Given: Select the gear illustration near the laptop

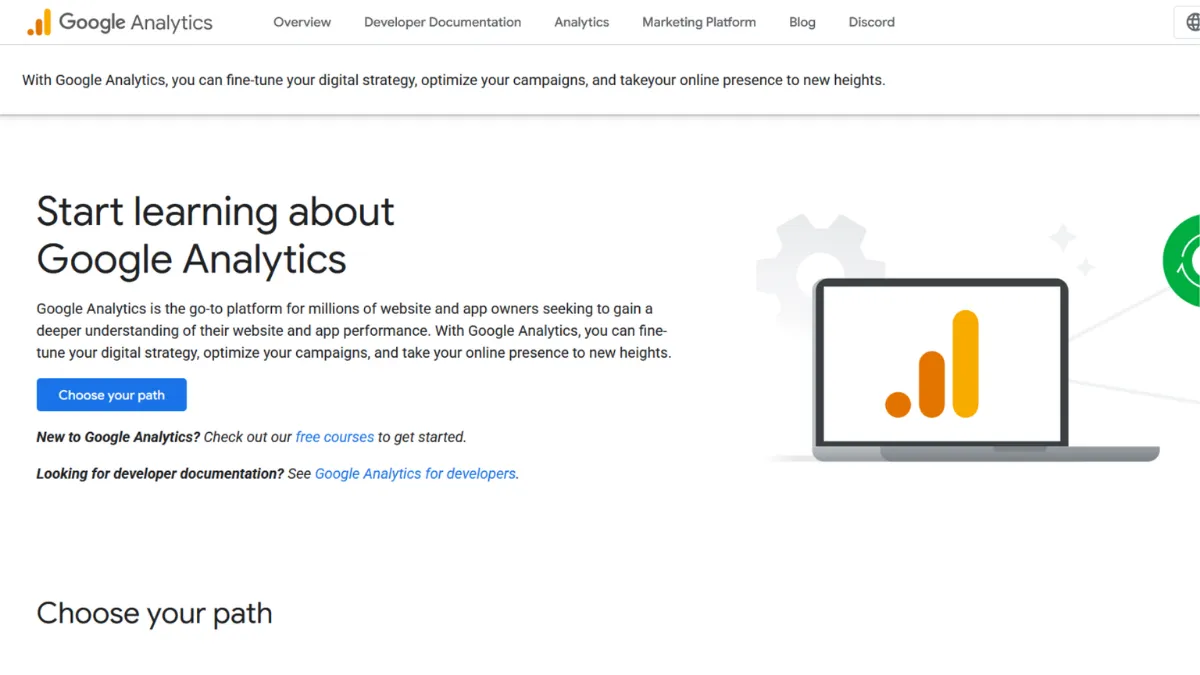Looking at the screenshot, I should click(x=820, y=260).
